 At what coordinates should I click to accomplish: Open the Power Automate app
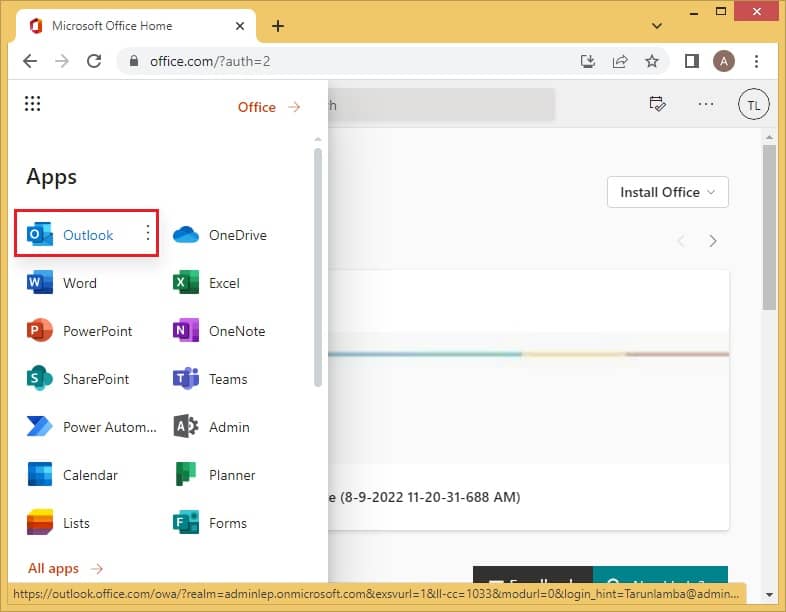(91, 427)
